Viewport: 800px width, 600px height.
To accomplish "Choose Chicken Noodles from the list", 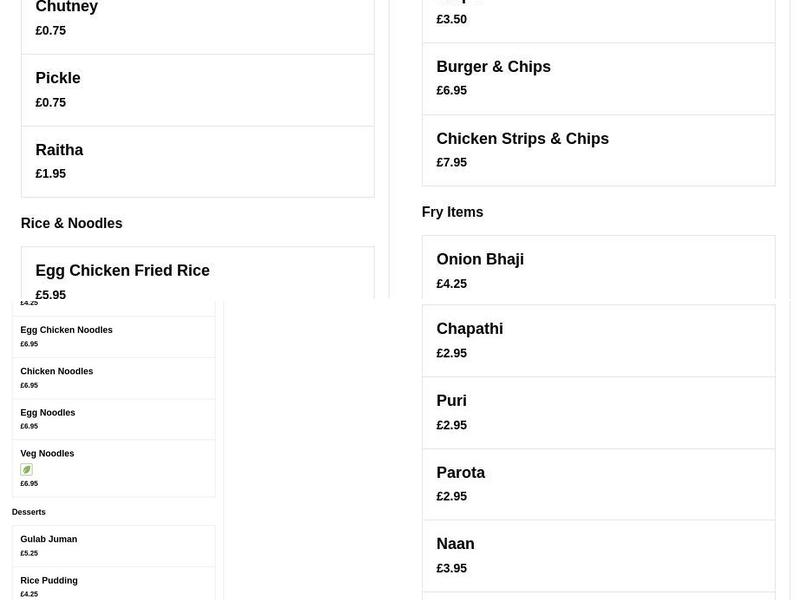I will 113,377.
